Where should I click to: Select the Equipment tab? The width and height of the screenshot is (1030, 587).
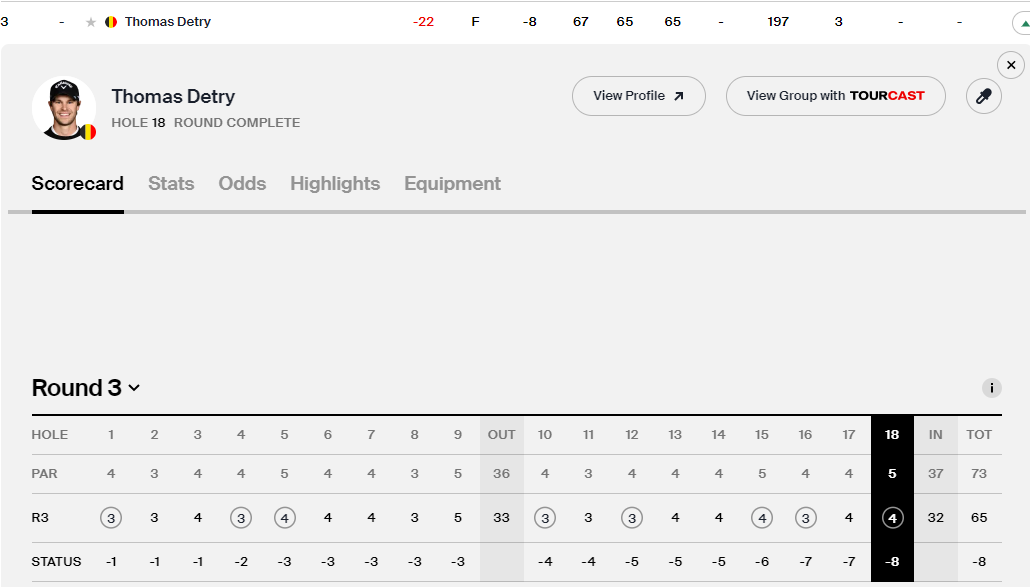452,184
